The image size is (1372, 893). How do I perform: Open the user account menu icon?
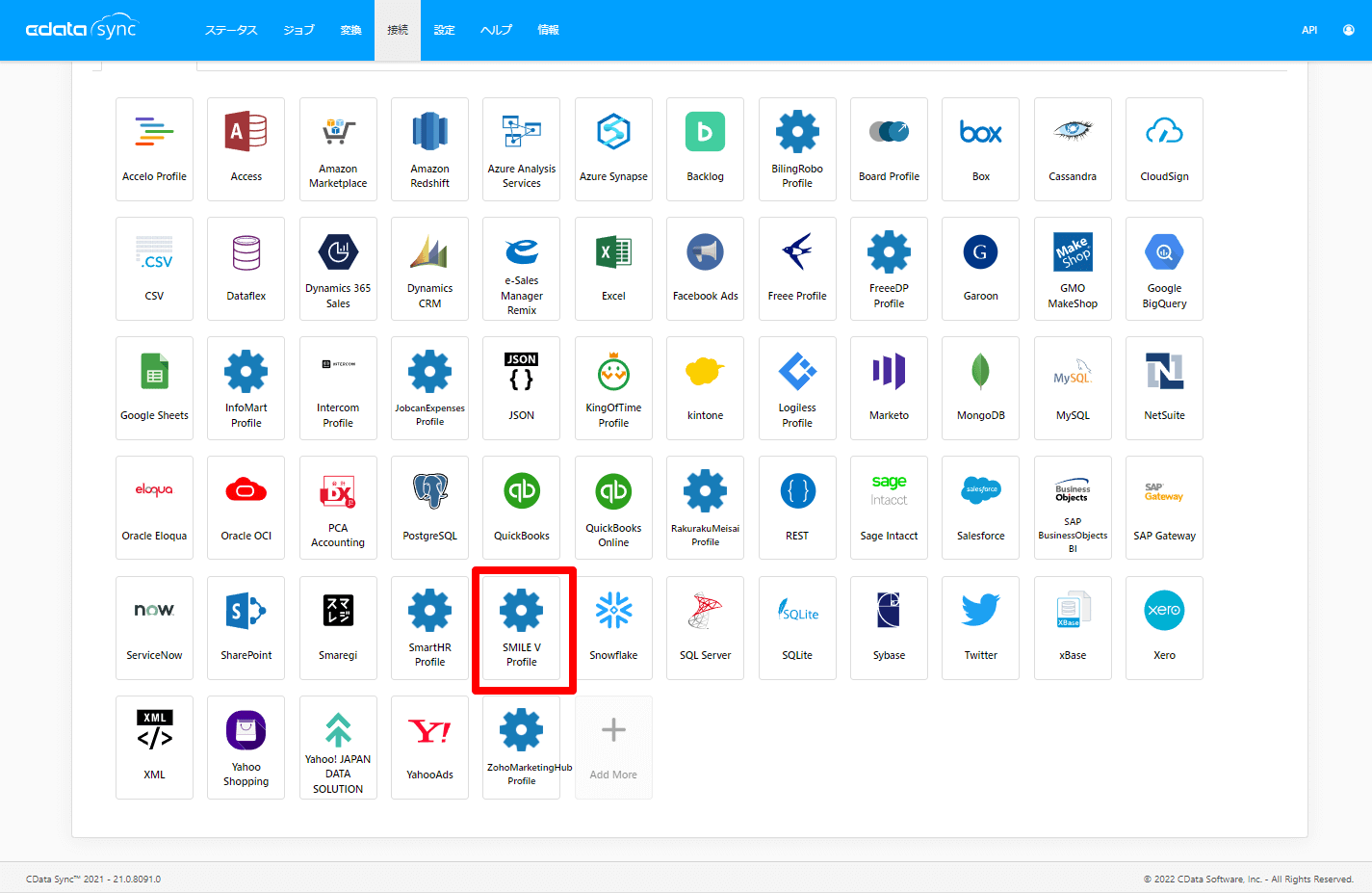pyautogui.click(x=1348, y=30)
